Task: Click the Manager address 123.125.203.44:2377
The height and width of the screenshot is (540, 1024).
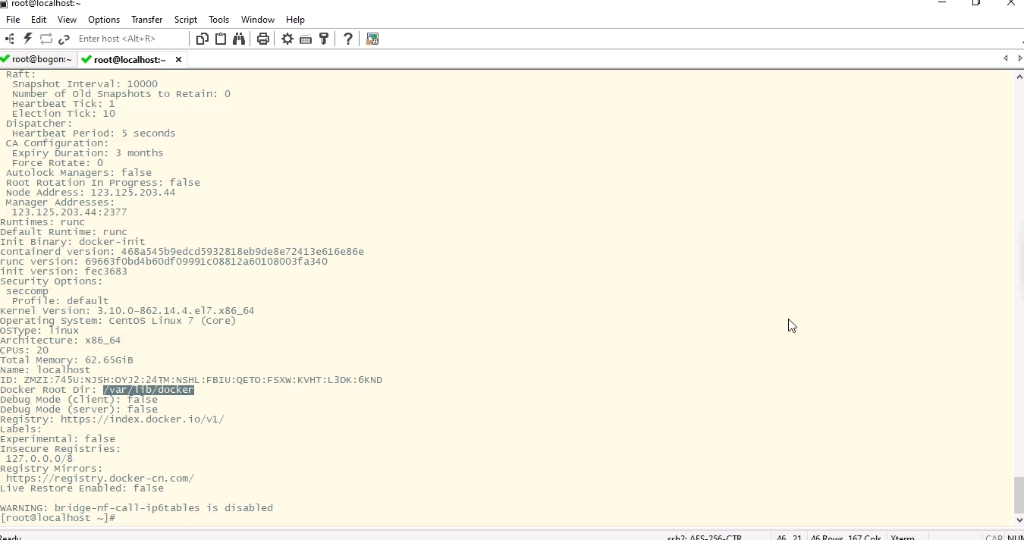Action: click(x=69, y=212)
